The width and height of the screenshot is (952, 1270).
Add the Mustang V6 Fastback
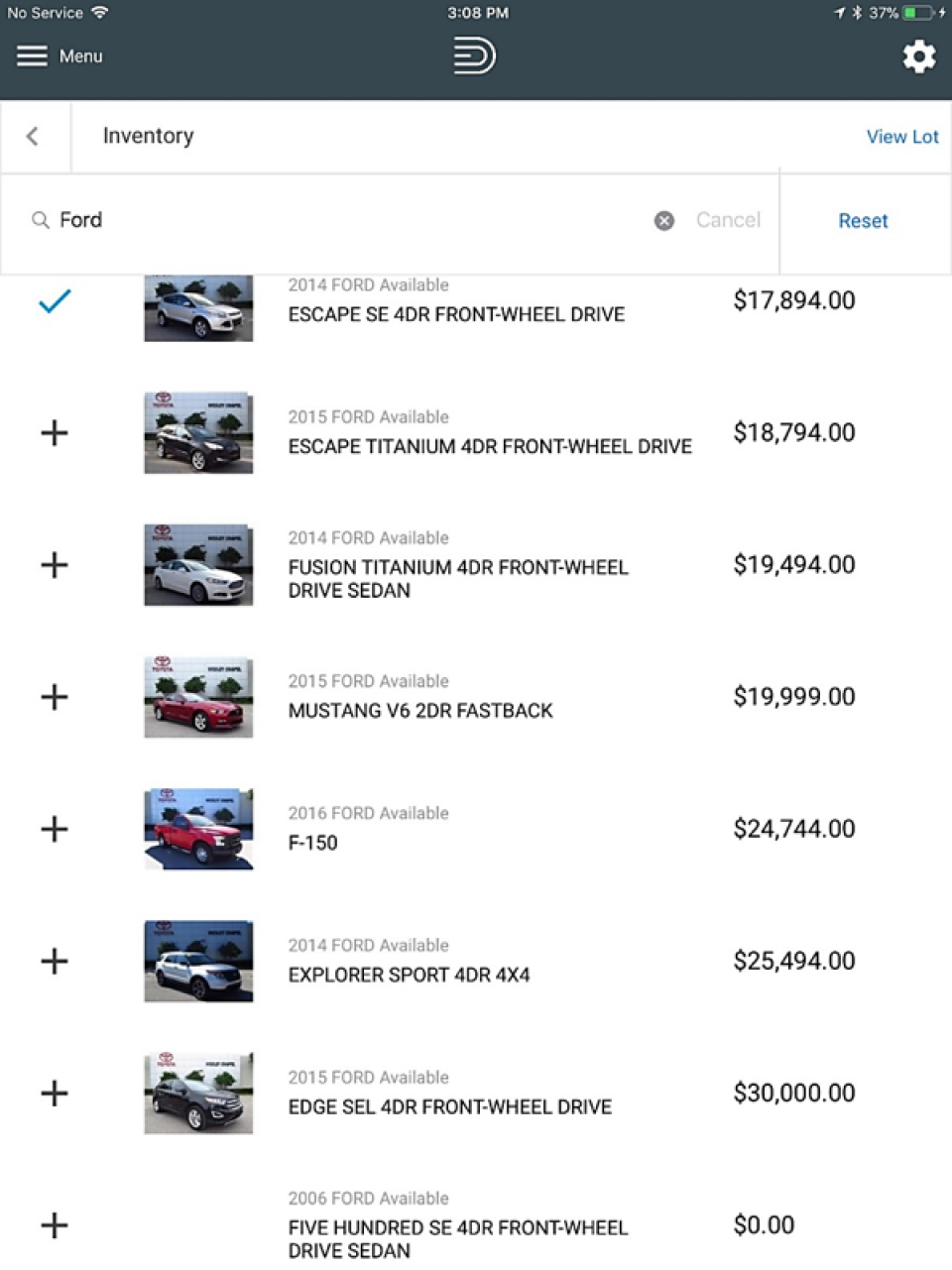[x=55, y=697]
